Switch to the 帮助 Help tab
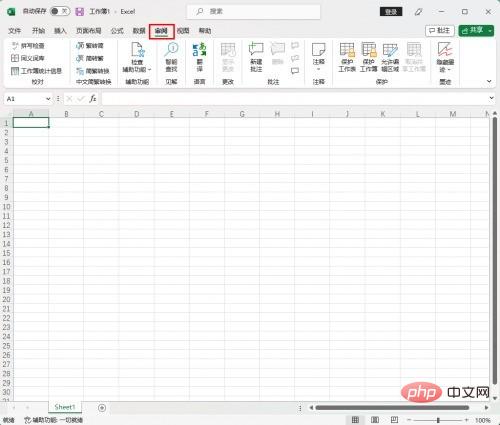This screenshot has height=425, width=500. (x=205, y=31)
